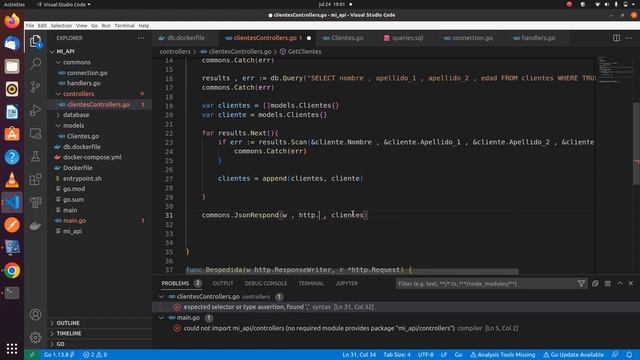640x360 pixels.
Task: Show the DEBUG CONSOLE panel tab
Action: pos(266,283)
